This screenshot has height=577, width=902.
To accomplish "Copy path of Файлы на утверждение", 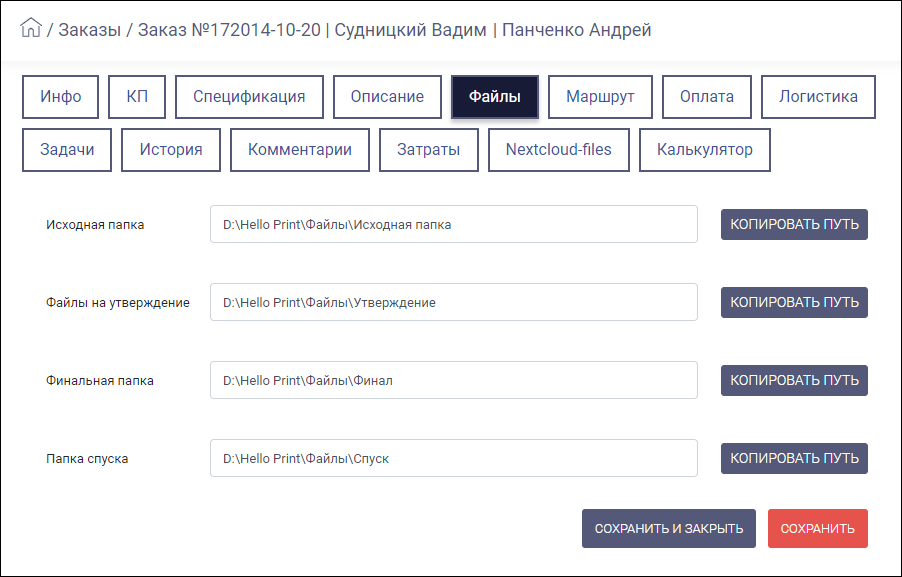I will (x=794, y=302).
